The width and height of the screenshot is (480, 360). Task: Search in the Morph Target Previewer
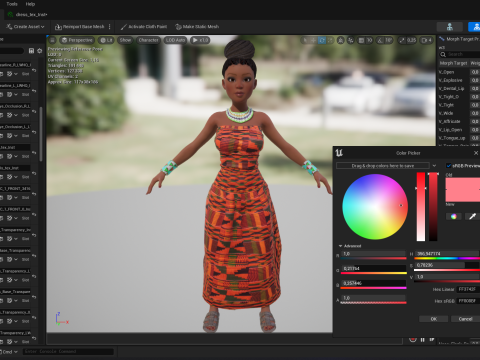460,54
